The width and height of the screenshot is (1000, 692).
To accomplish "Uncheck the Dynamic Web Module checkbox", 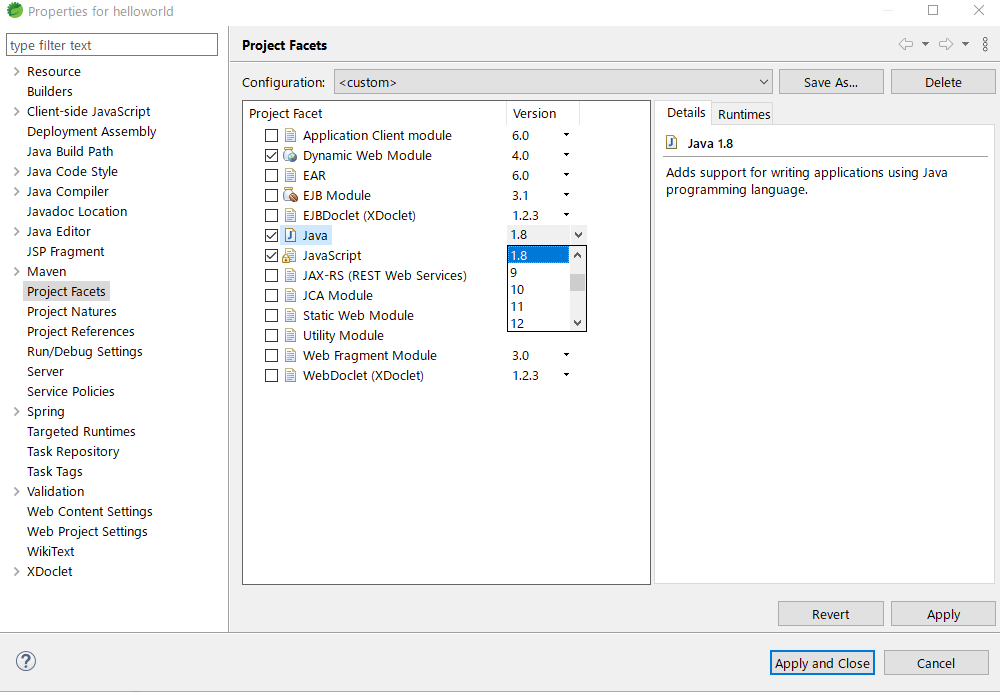I will [271, 155].
